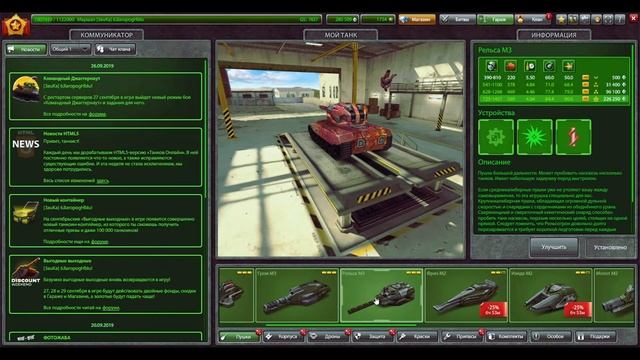Open the Припасы supplies category tab
The height and width of the screenshot is (360, 640).
(x=462, y=337)
